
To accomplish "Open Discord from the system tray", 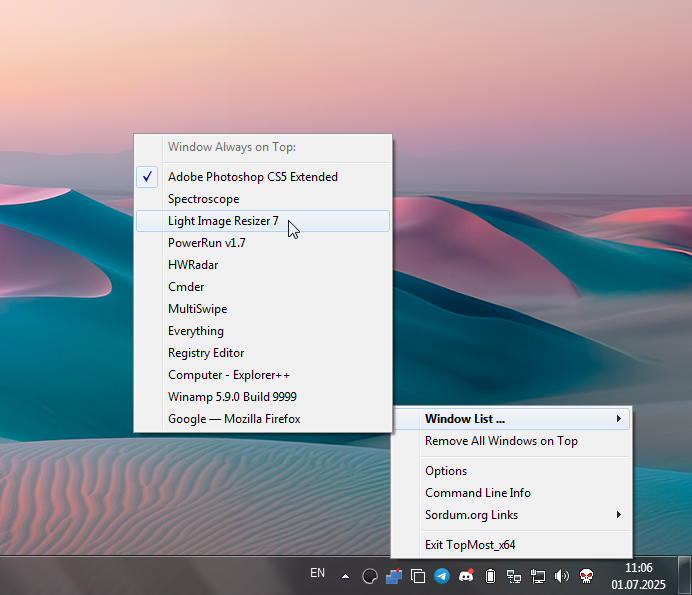I will pyautogui.click(x=466, y=576).
